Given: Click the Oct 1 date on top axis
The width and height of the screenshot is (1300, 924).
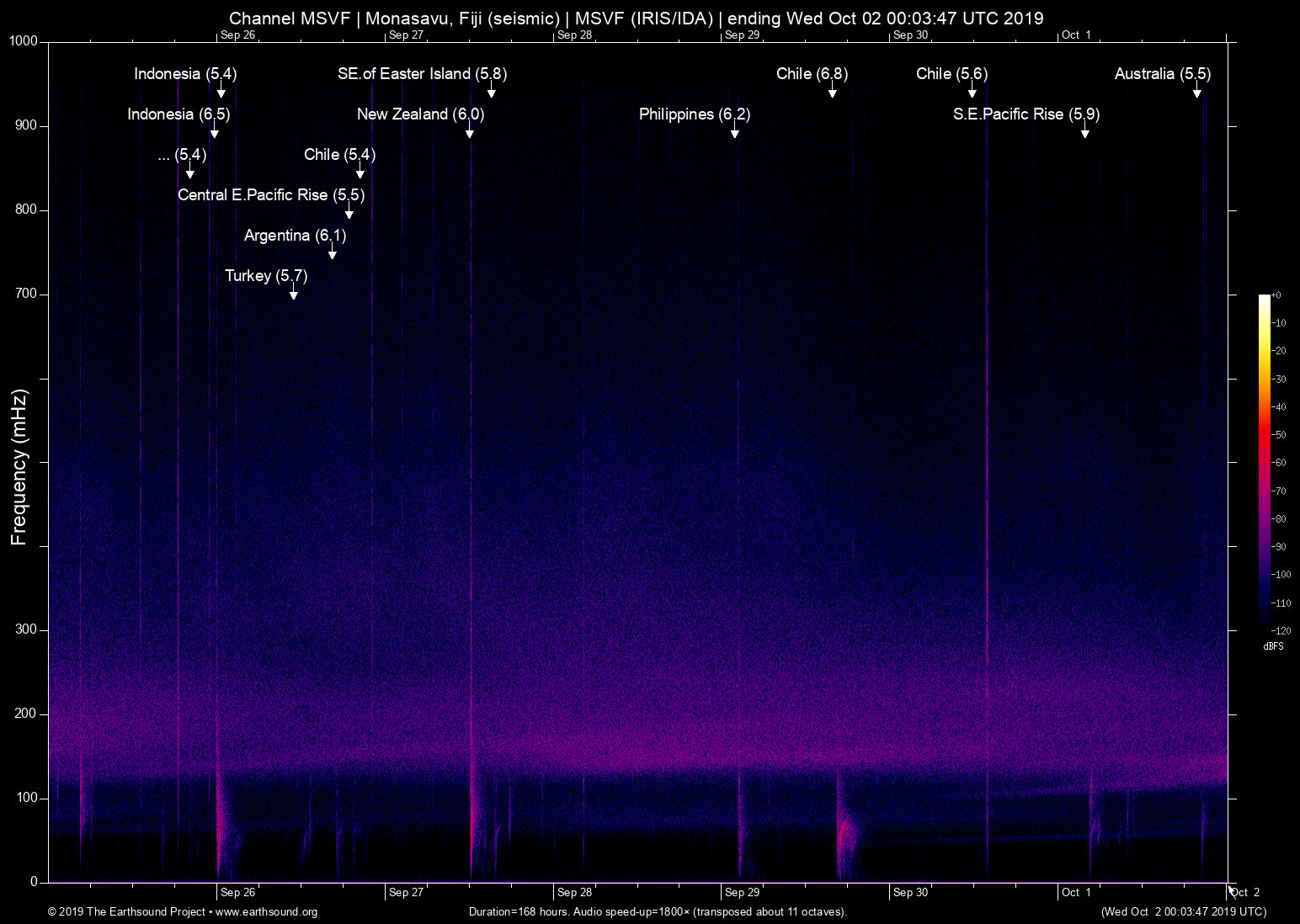Looking at the screenshot, I should (1075, 35).
